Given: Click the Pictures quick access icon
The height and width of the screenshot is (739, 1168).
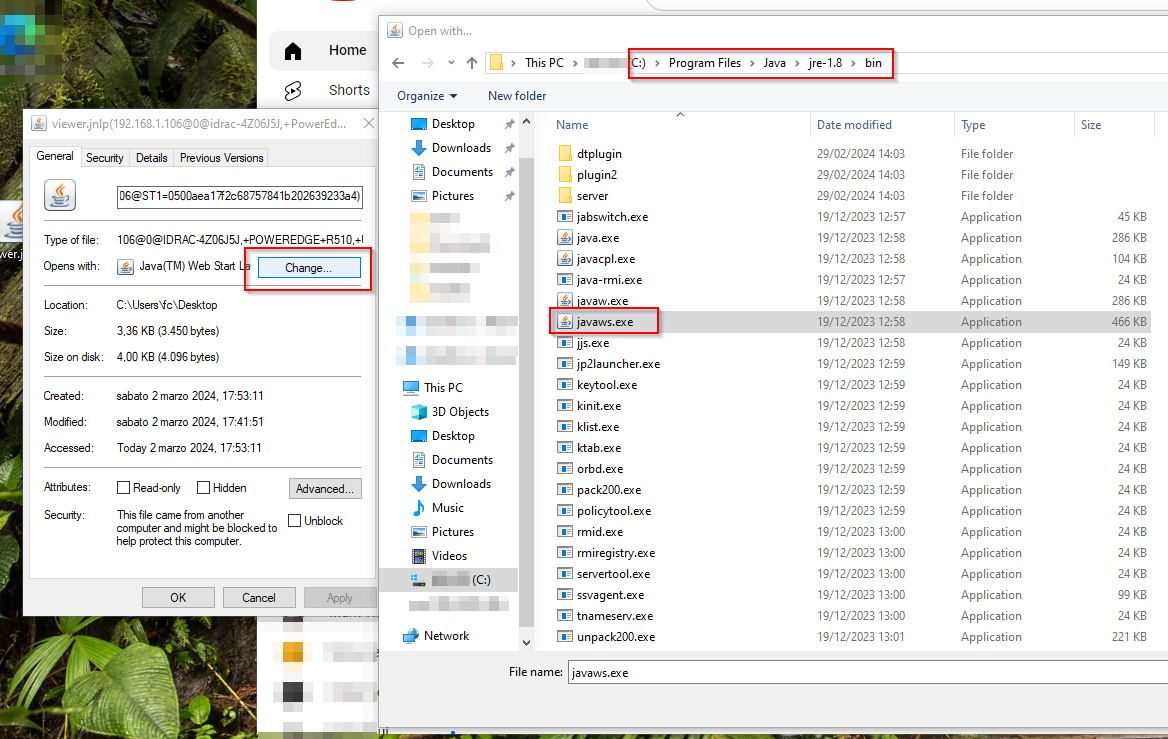Looking at the screenshot, I should 419,196.
